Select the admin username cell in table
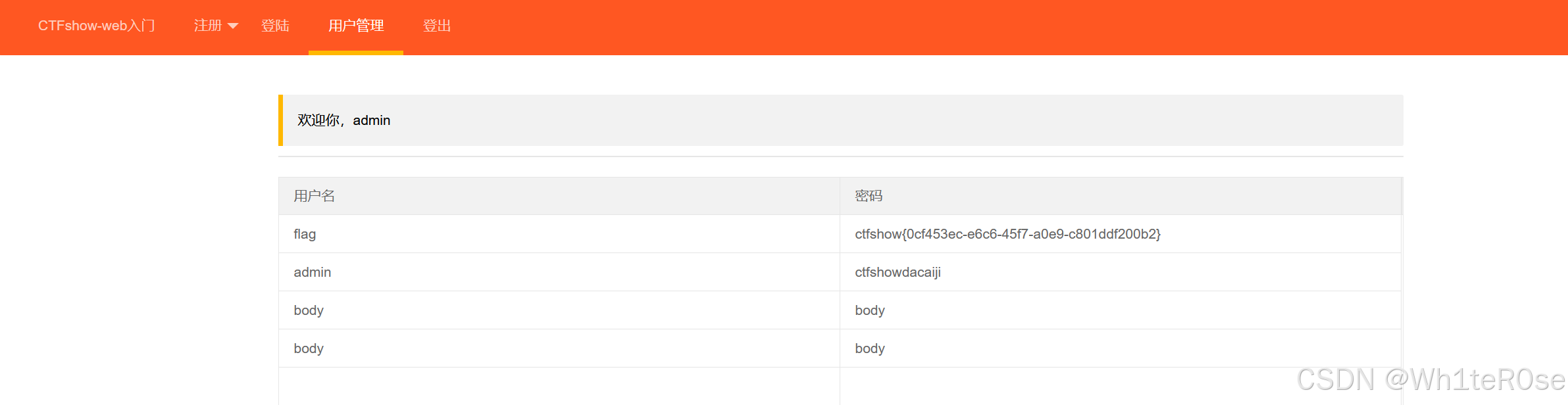1568x405 pixels. pos(559,272)
